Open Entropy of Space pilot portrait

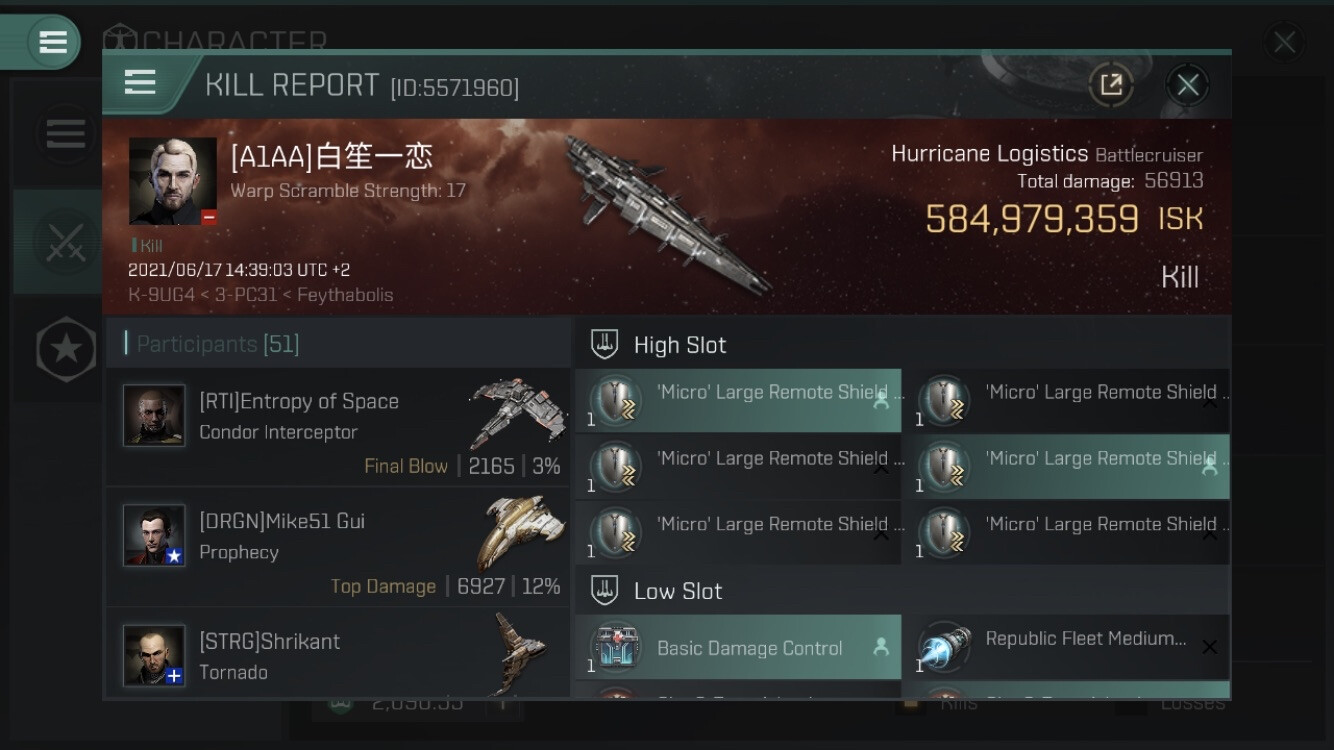click(154, 415)
